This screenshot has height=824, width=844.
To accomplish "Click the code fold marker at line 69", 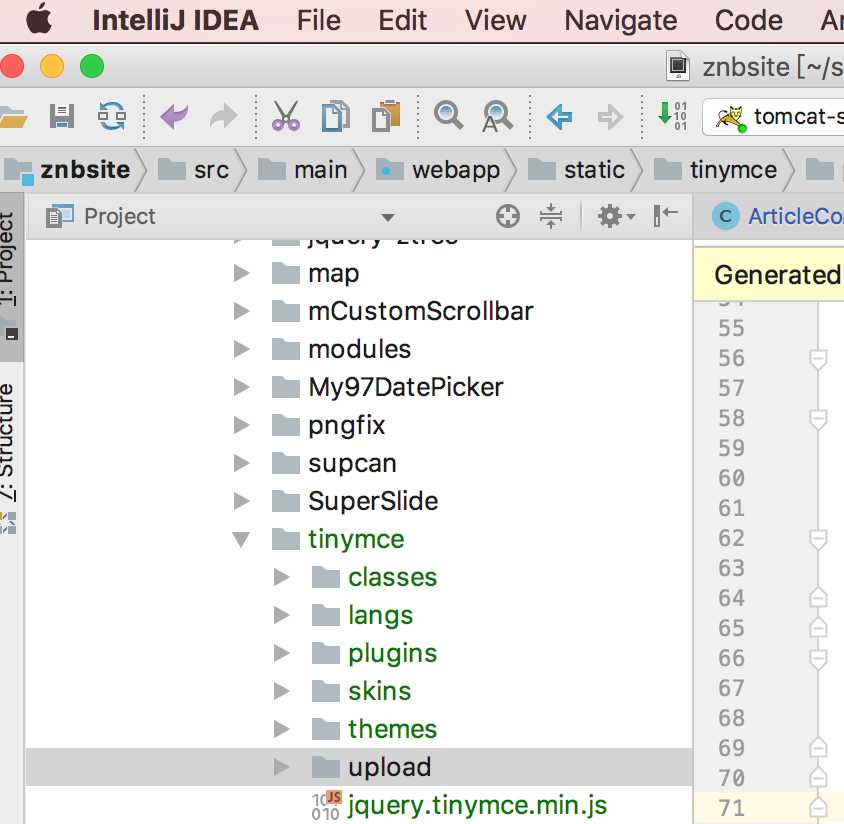I will point(818,748).
